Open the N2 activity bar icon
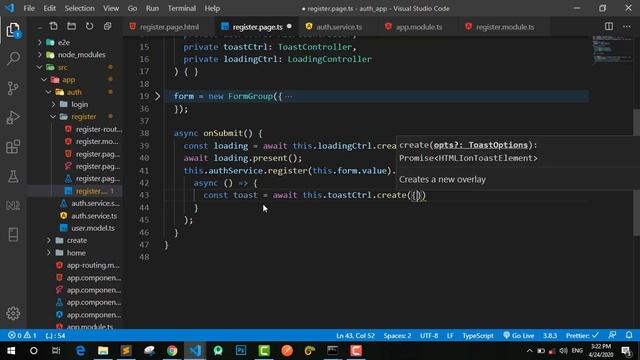 point(13,205)
